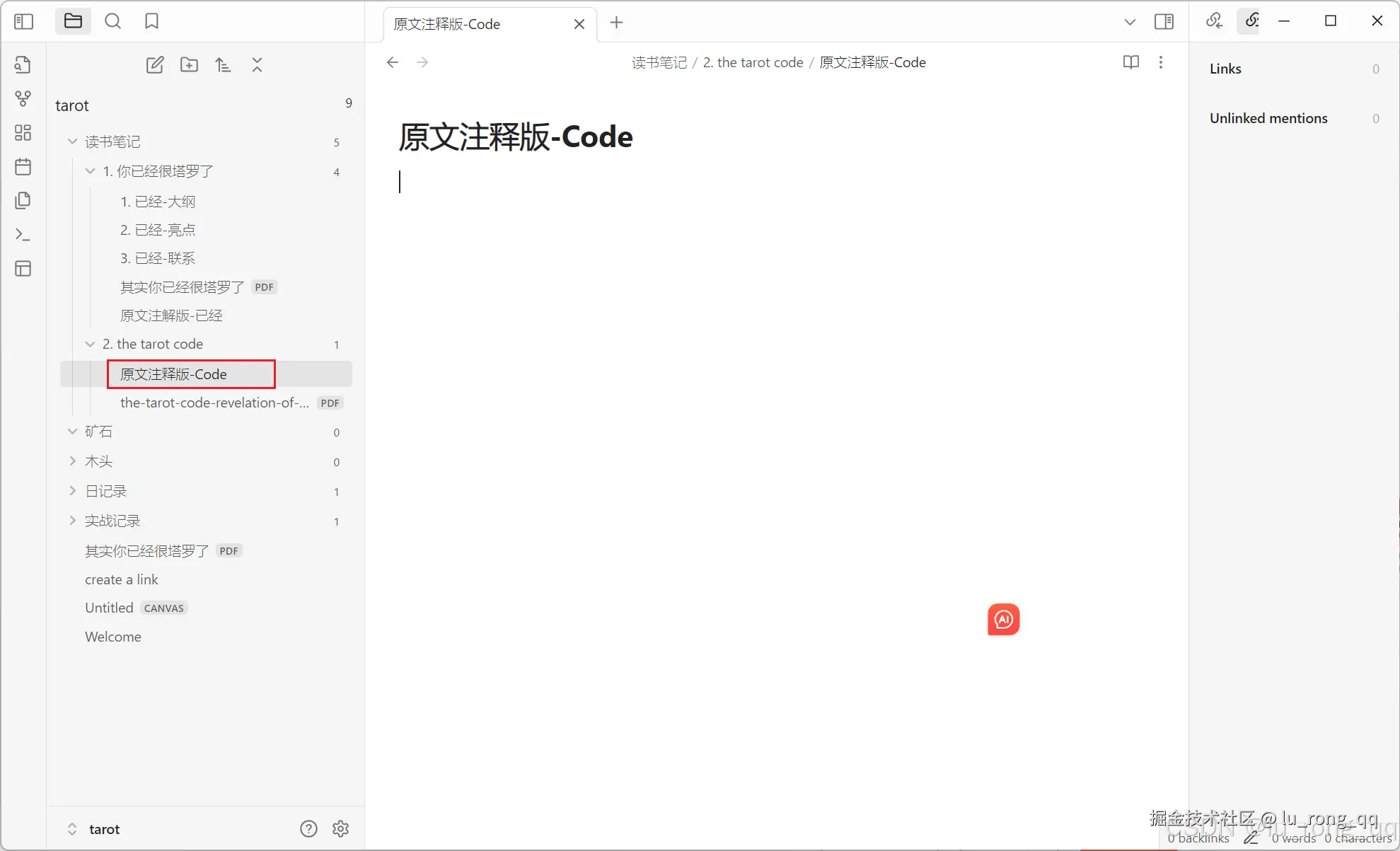
Task: Open the graph view in the sidebar
Action: pos(23,98)
